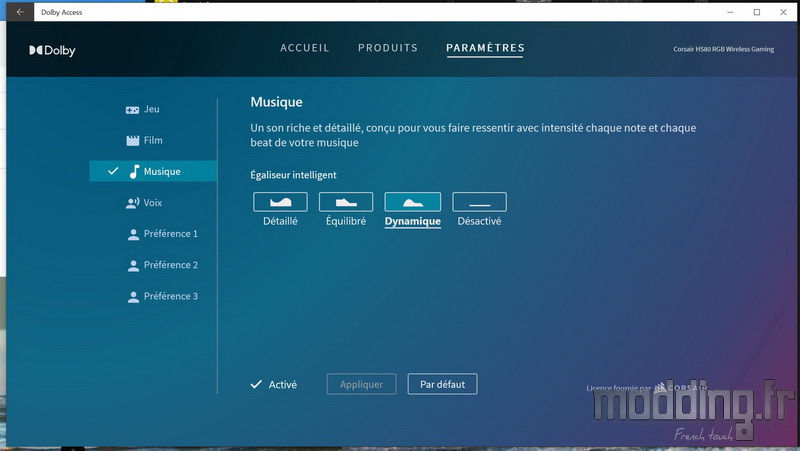Image resolution: width=800 pixels, height=451 pixels.
Task: Minimize the Dolby Access window
Action: pyautogui.click(x=730, y=12)
